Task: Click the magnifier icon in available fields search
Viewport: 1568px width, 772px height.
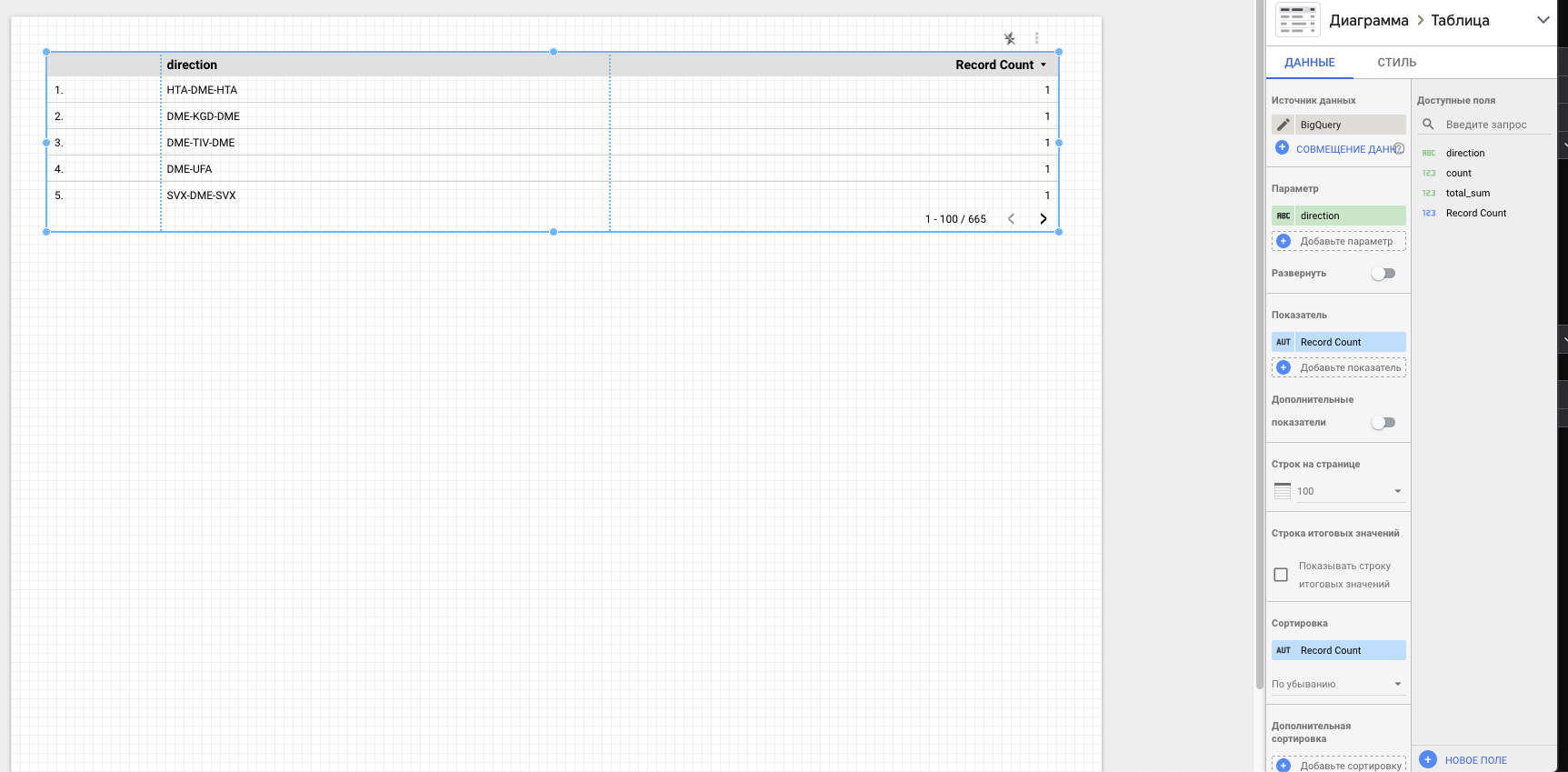Action: (x=1428, y=124)
